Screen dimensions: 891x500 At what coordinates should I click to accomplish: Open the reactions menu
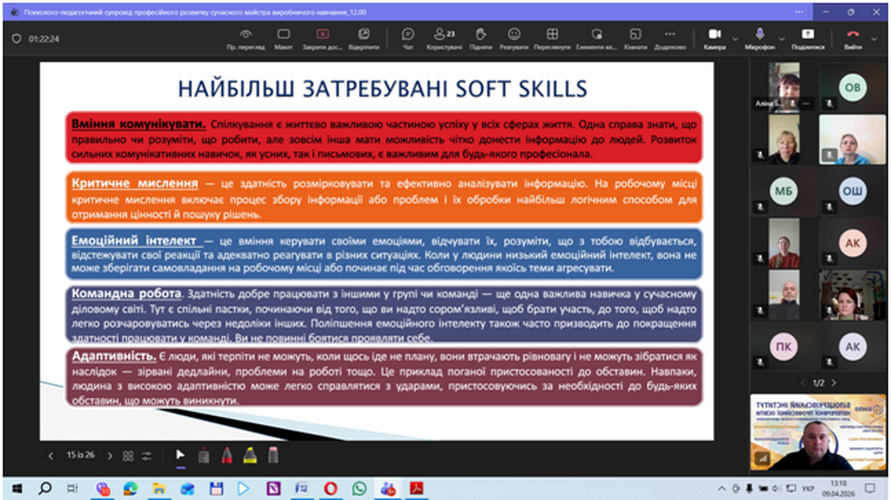514,38
